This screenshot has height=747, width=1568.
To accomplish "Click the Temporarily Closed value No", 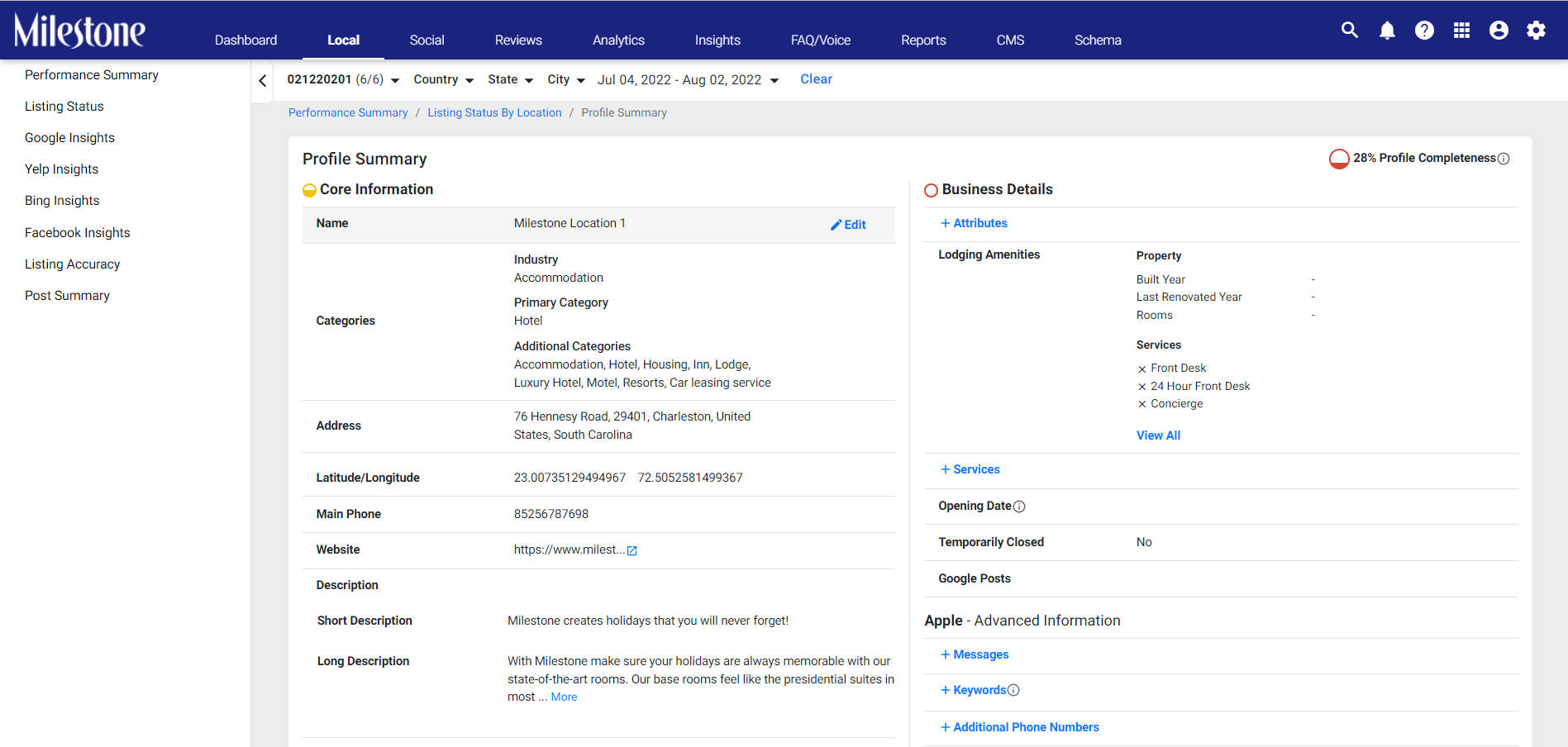I will pyautogui.click(x=1144, y=542).
